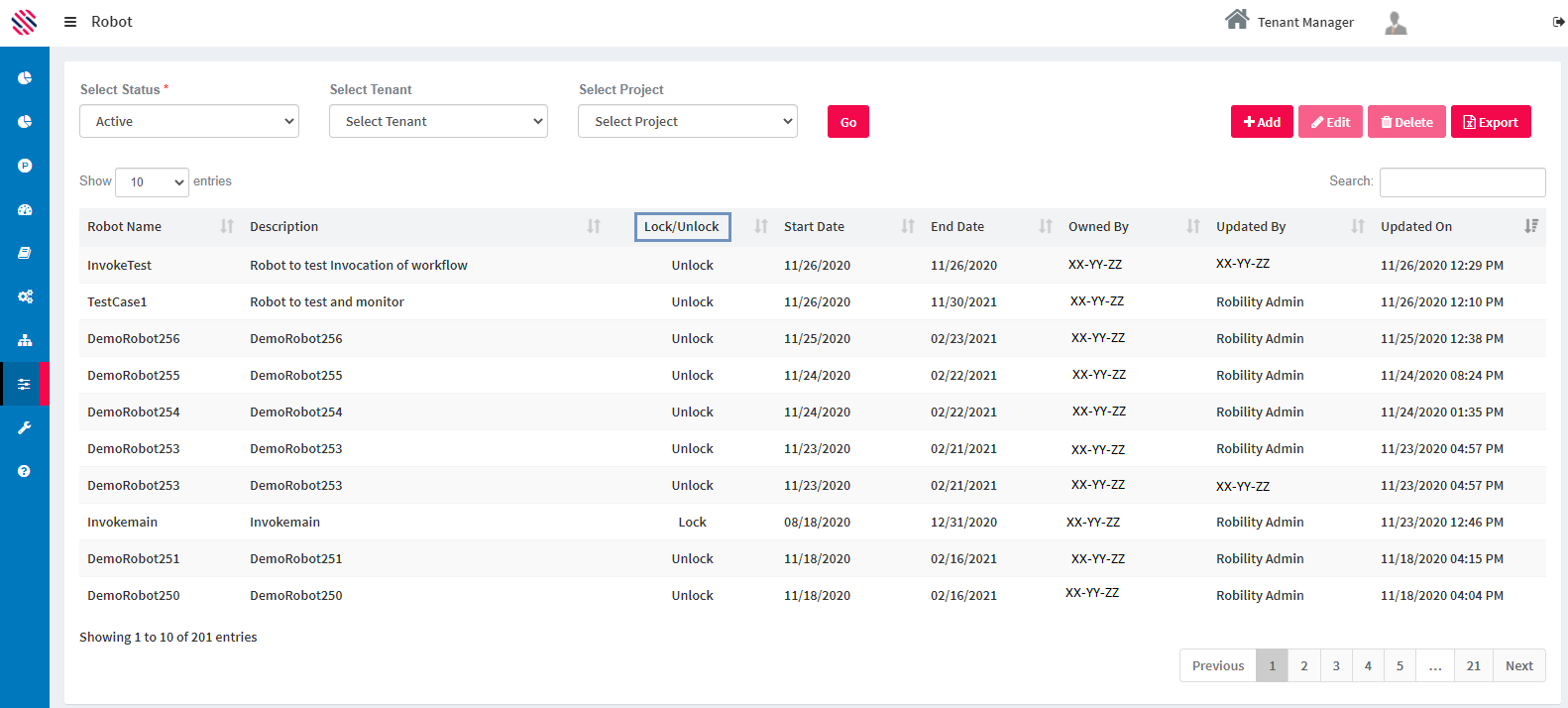This screenshot has height=708, width=1568.
Task: Open the help question mark icon
Action: (25, 471)
